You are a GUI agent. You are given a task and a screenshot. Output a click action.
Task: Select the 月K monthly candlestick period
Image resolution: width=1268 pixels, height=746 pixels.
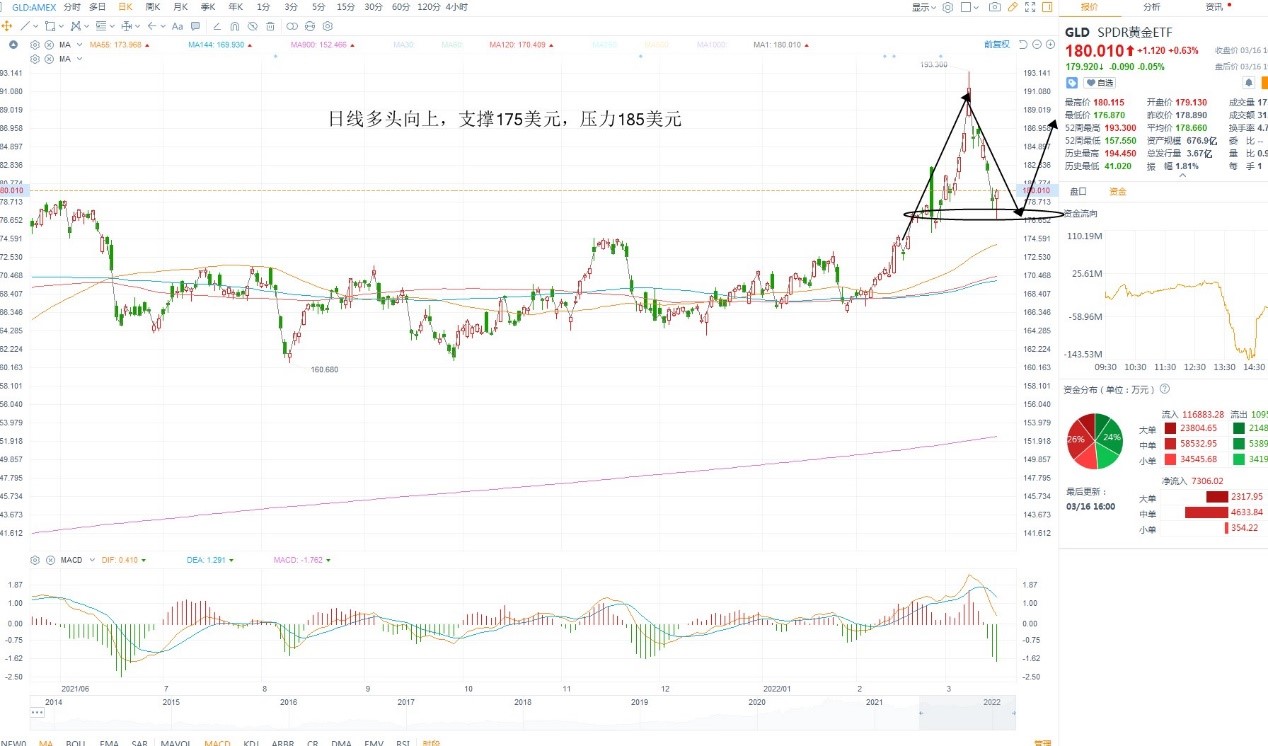(180, 7)
